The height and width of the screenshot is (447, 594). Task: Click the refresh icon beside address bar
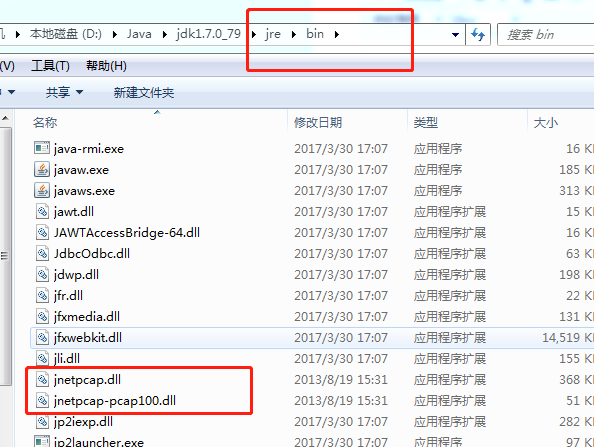point(478,34)
